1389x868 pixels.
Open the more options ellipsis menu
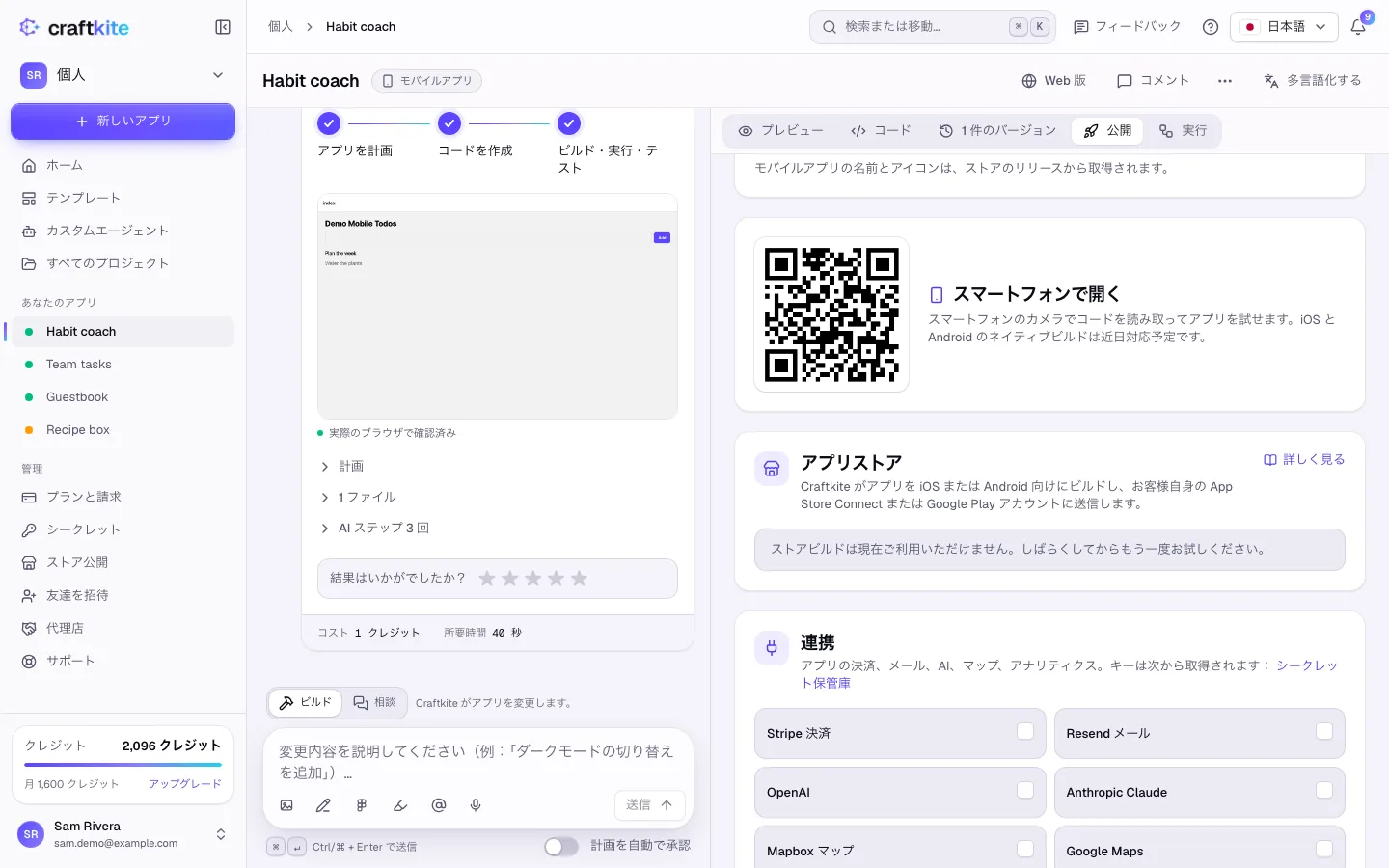pos(1225,81)
